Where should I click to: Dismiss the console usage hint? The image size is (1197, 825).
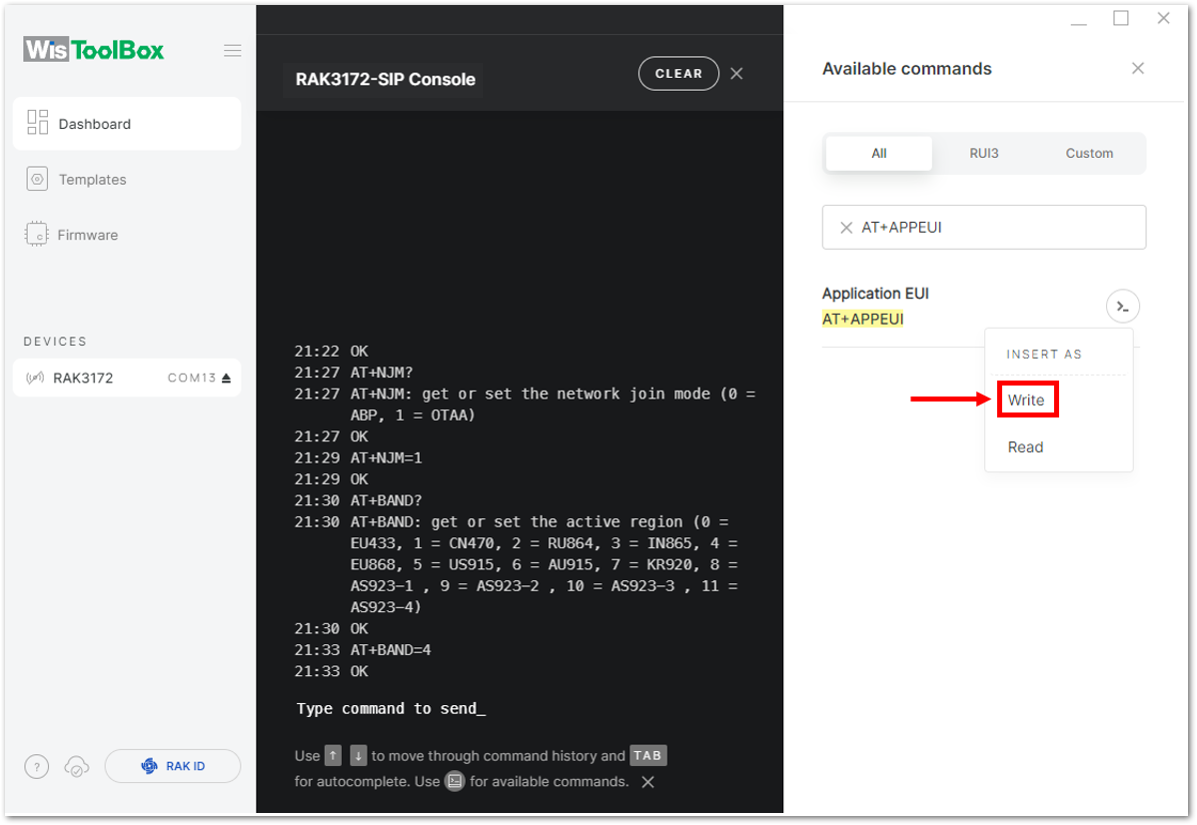[x=648, y=781]
